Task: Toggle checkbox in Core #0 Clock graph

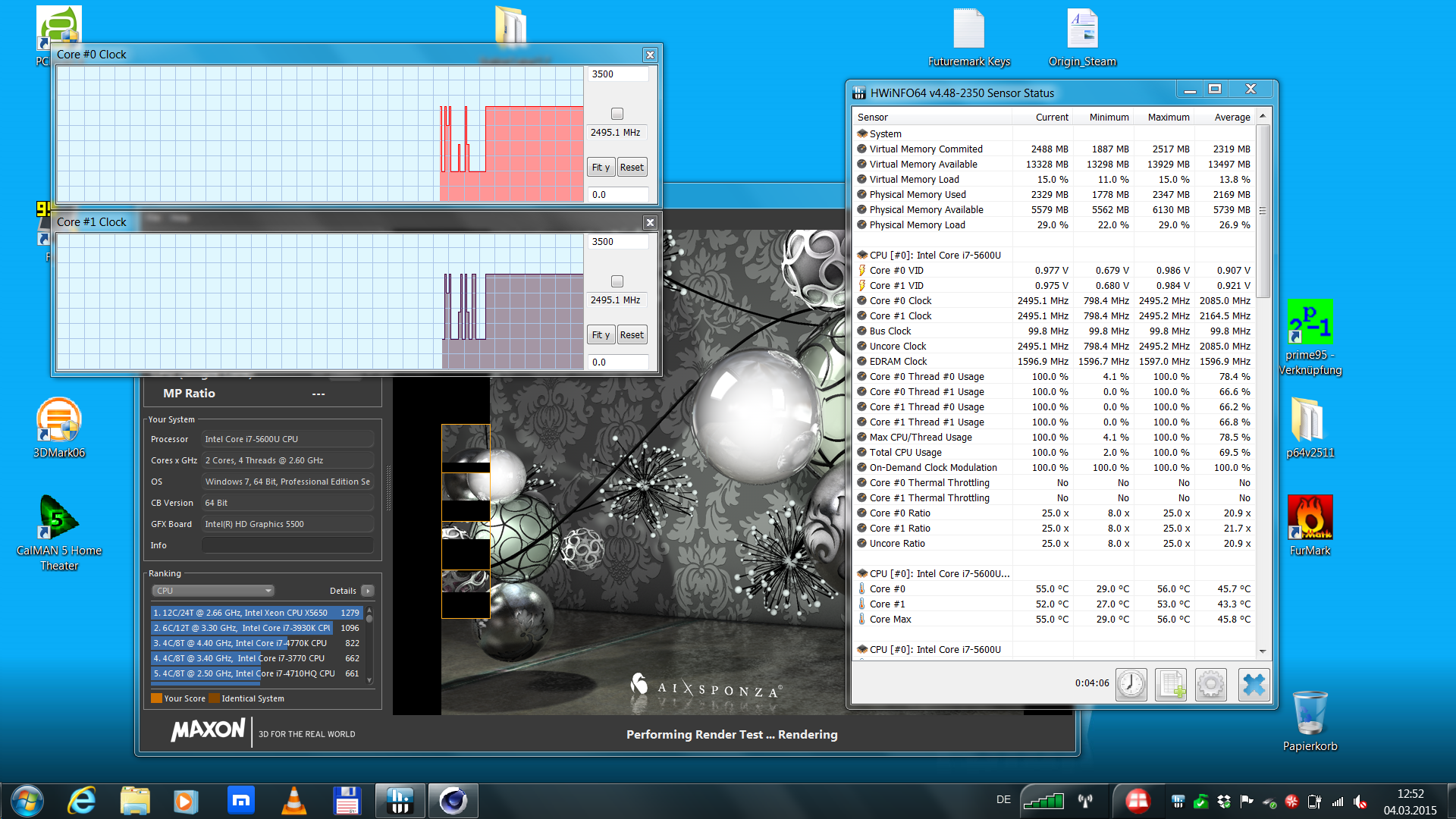Action: tap(617, 114)
